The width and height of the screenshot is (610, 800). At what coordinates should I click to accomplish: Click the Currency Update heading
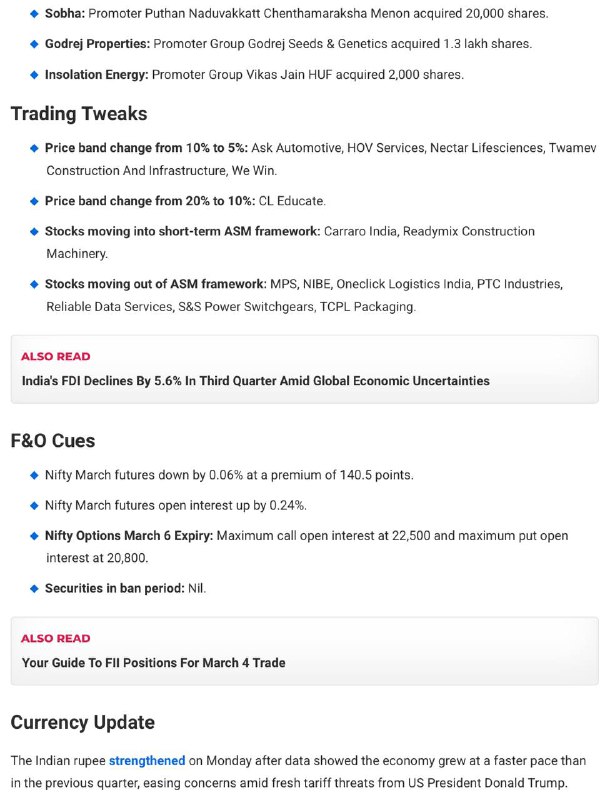tap(83, 722)
